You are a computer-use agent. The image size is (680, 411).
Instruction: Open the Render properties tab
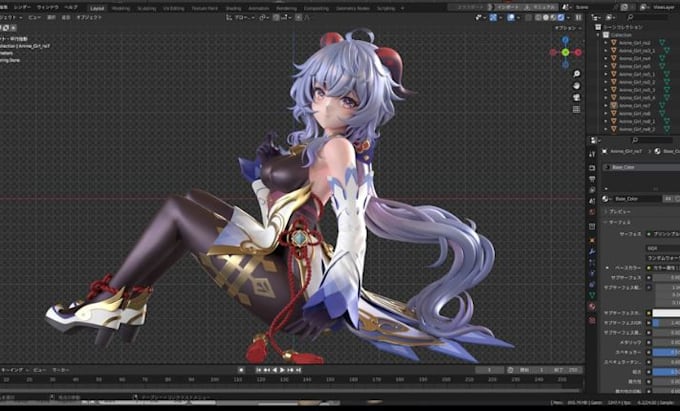(592, 168)
